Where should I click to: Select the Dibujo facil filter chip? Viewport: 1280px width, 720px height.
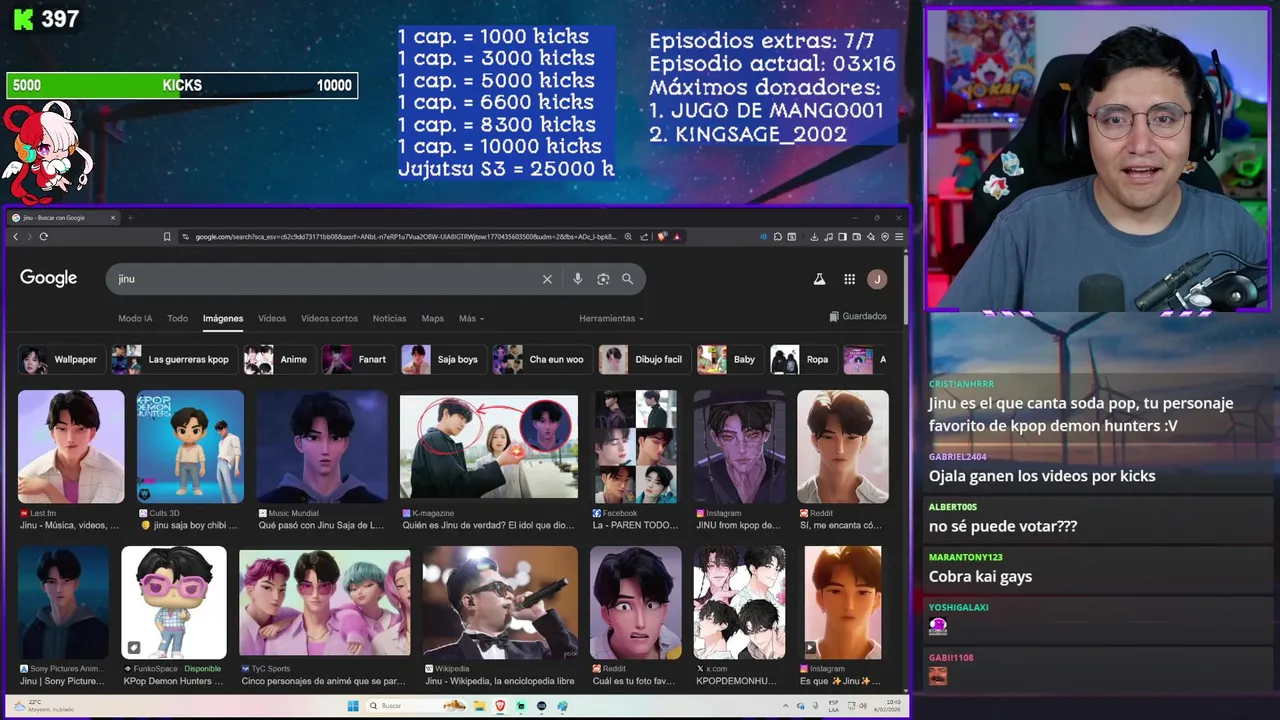click(644, 360)
